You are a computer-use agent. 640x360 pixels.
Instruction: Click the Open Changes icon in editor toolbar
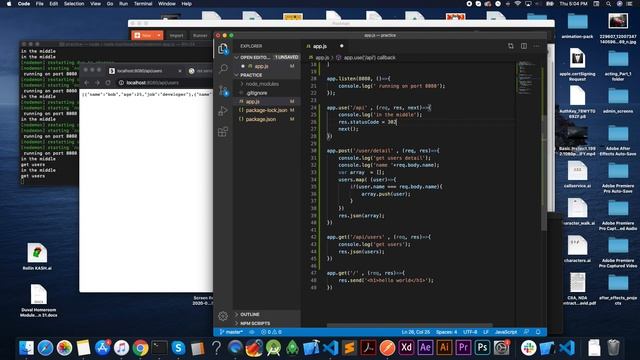coord(511,46)
